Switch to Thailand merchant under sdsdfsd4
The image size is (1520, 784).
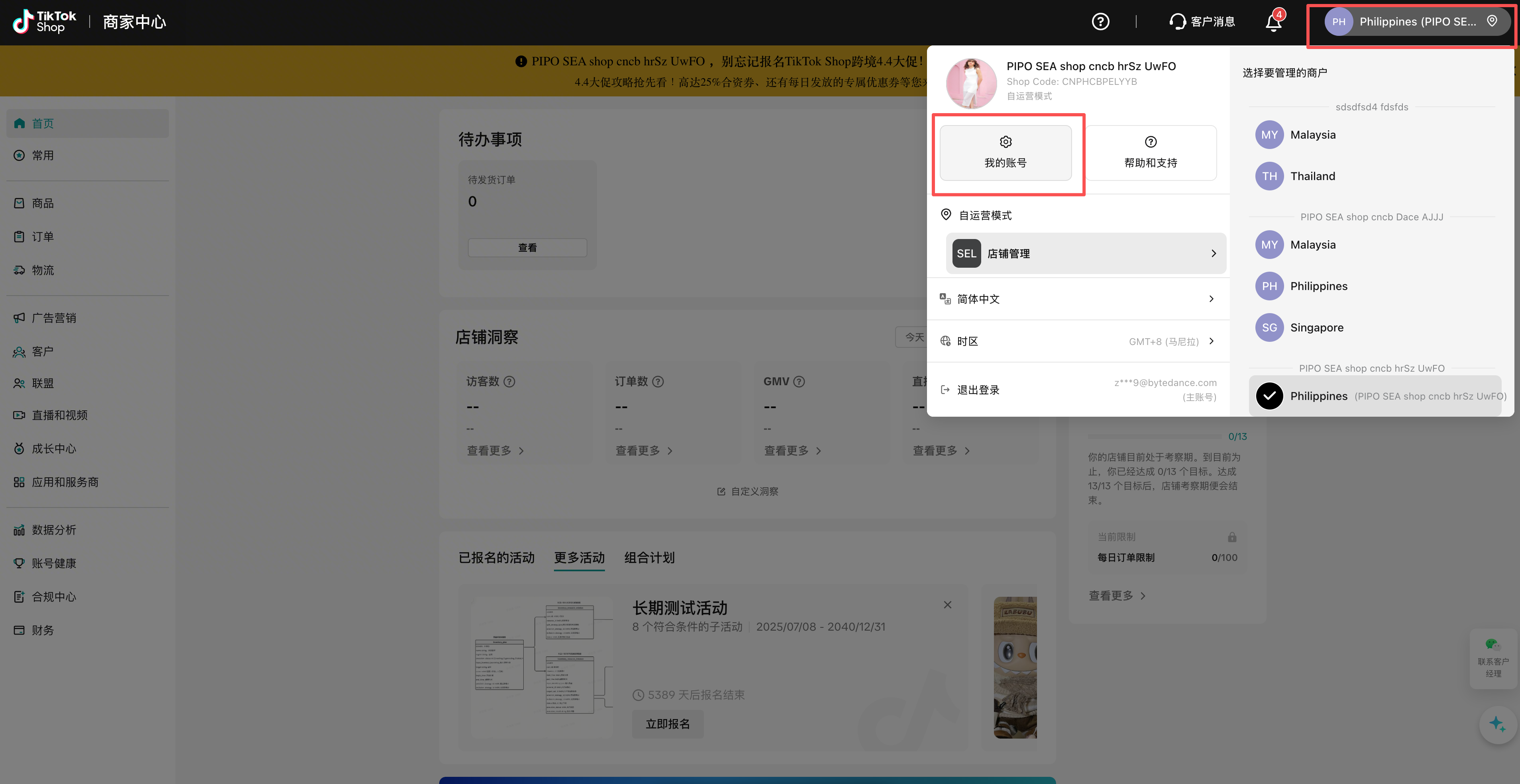1312,176
